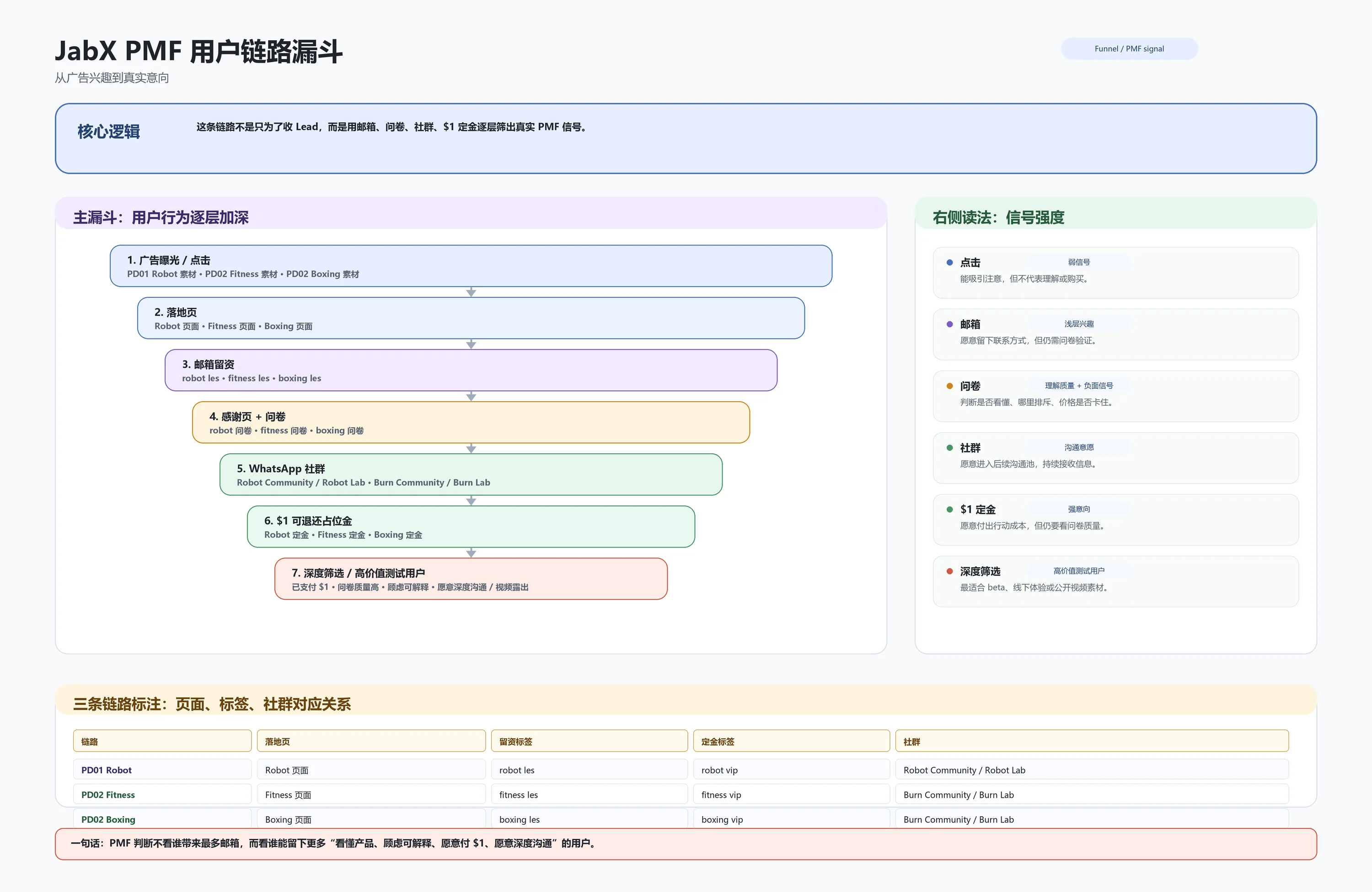Select funnel step 1 广告曝光 / 点击

471,266
